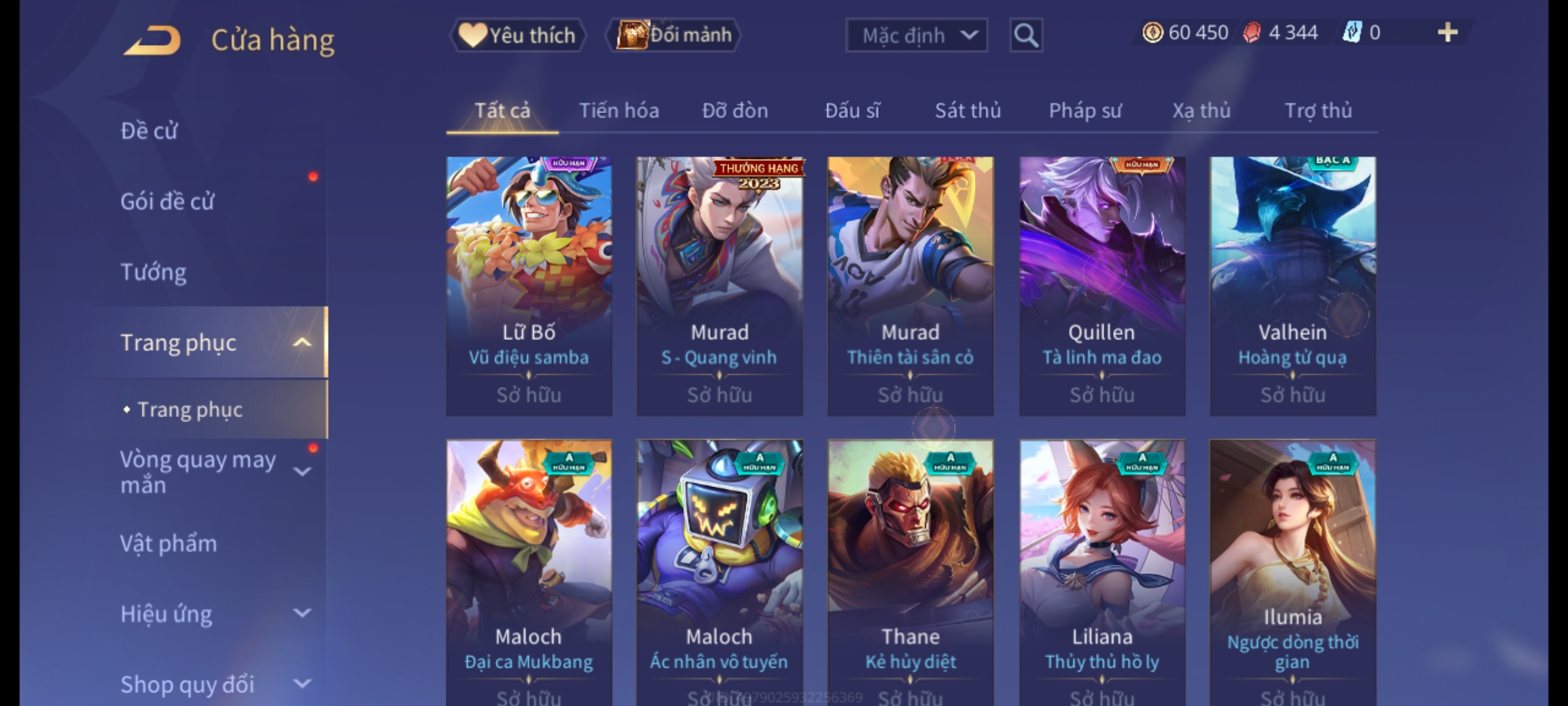Open the search magnifier icon

[x=1026, y=35]
